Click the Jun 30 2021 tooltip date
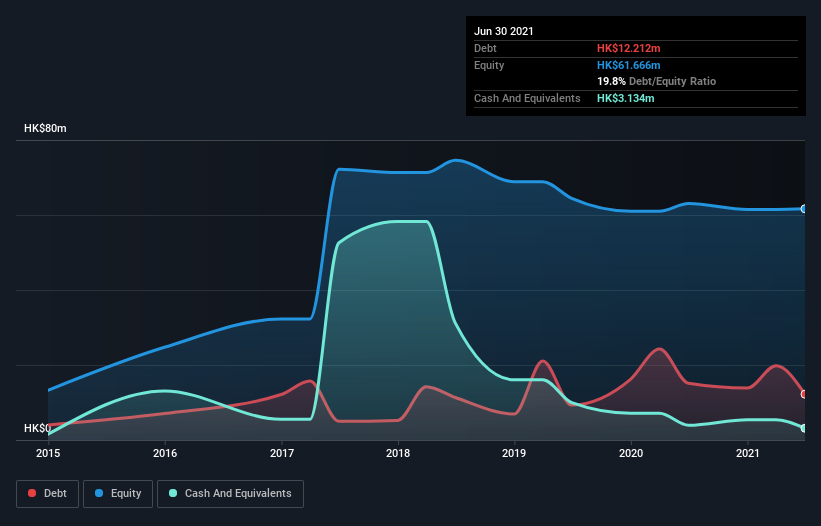 tap(504, 31)
